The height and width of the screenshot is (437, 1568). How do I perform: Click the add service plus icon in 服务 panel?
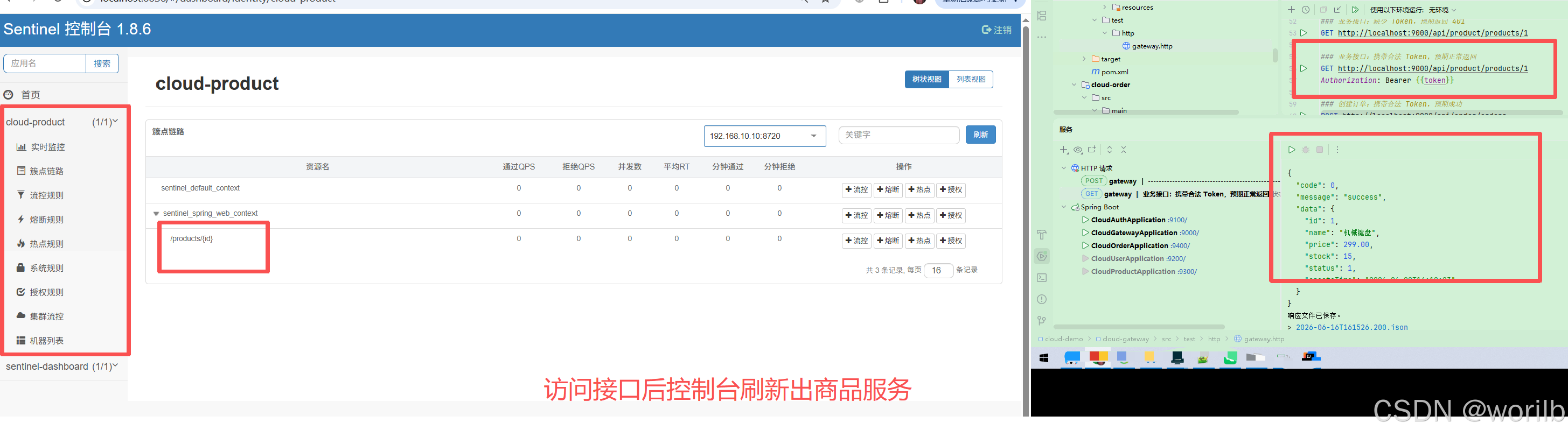point(1064,150)
